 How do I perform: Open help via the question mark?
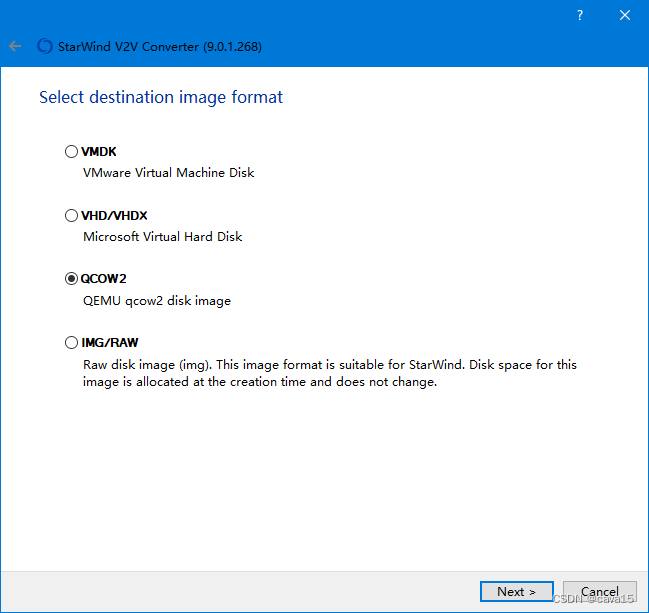tap(580, 15)
